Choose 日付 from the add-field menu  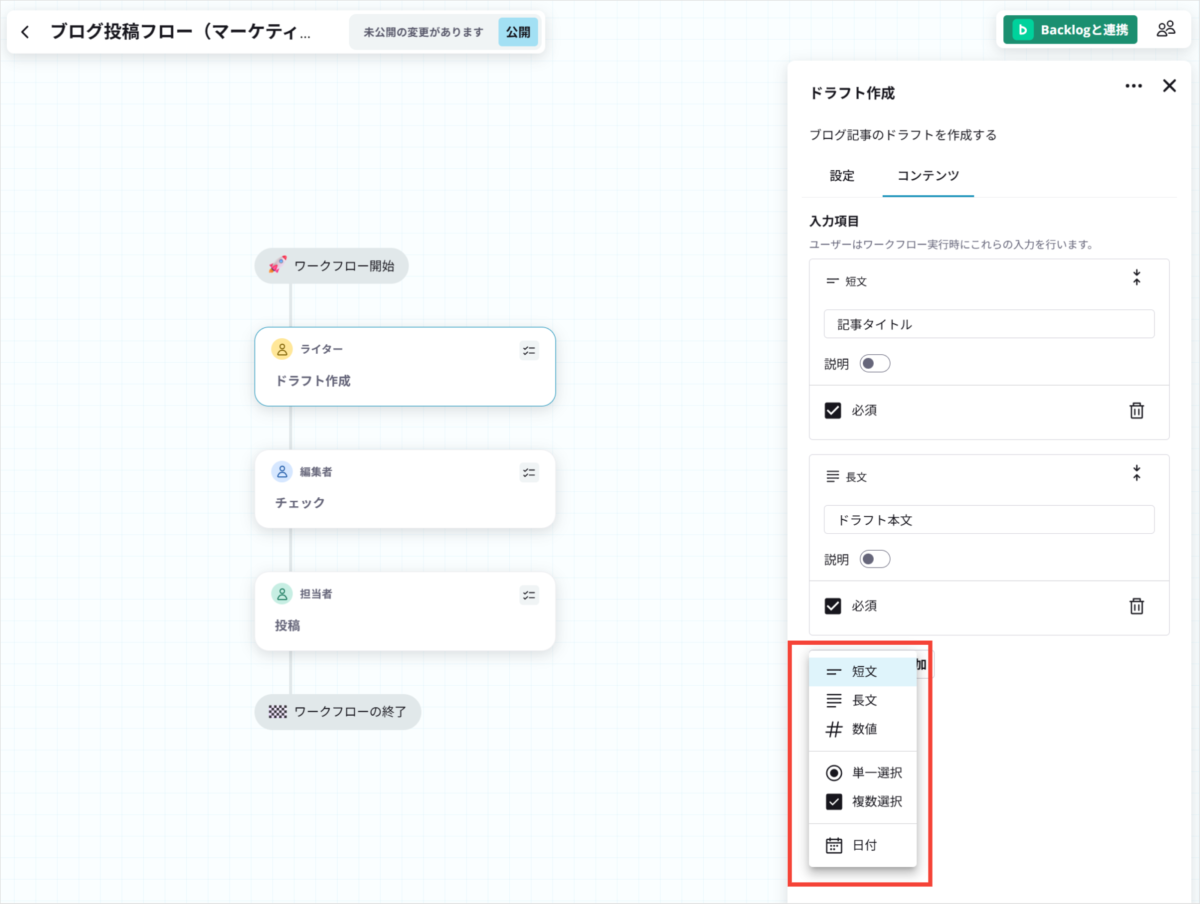click(x=862, y=845)
